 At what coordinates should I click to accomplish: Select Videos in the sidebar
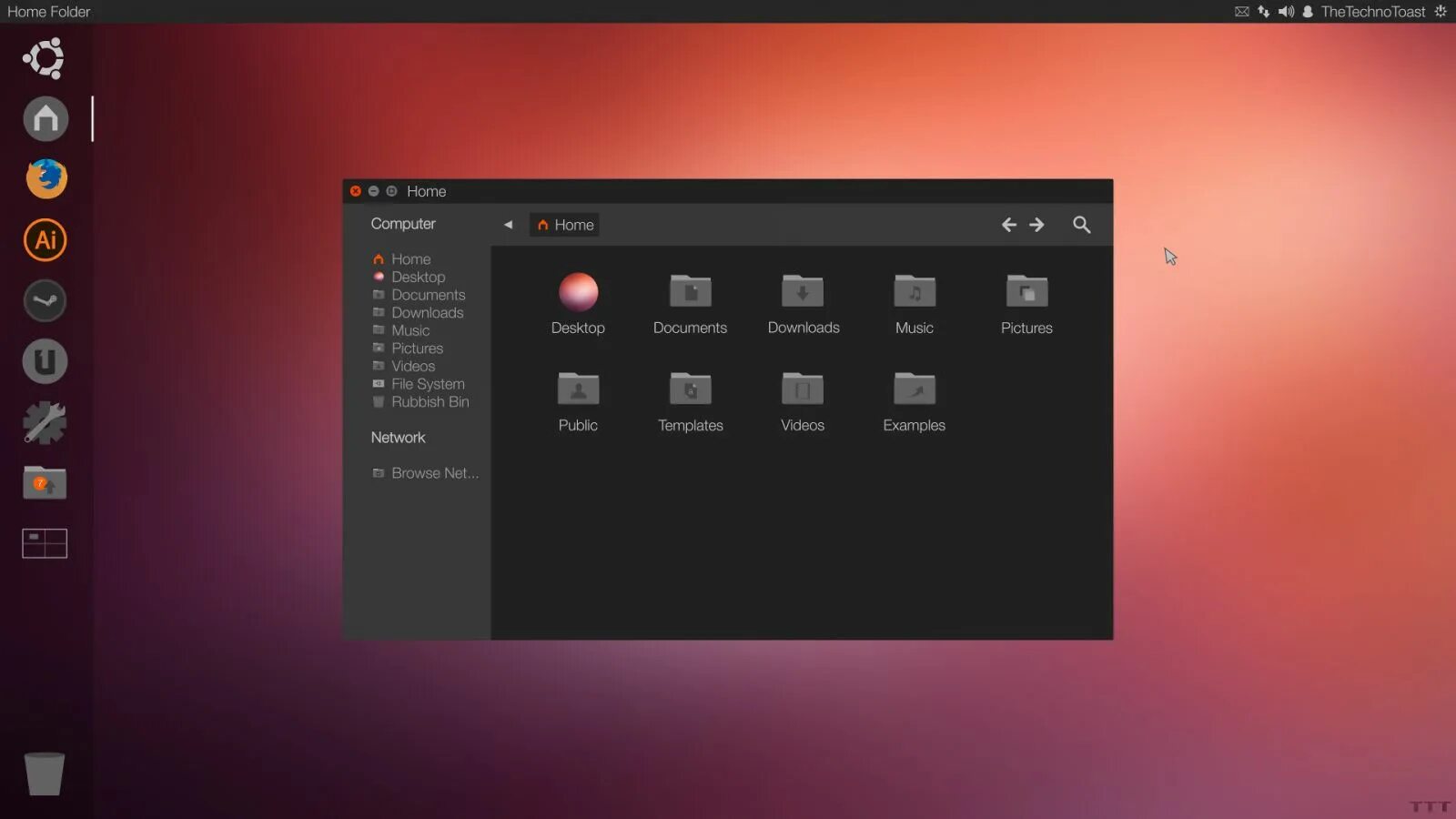(x=403, y=366)
